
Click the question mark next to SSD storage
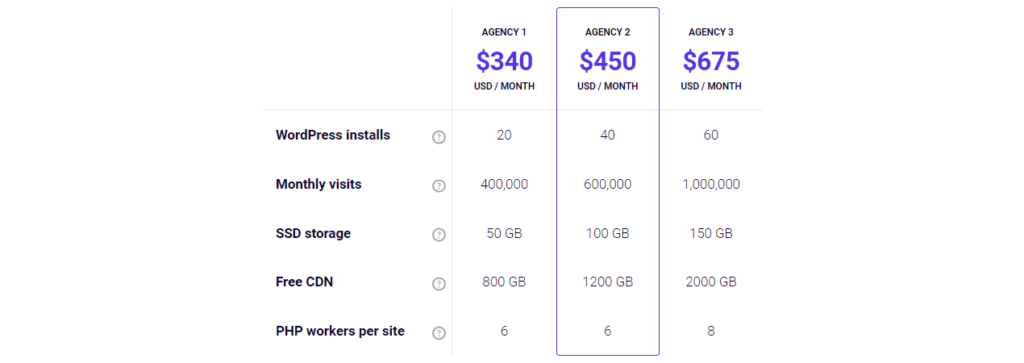point(439,235)
